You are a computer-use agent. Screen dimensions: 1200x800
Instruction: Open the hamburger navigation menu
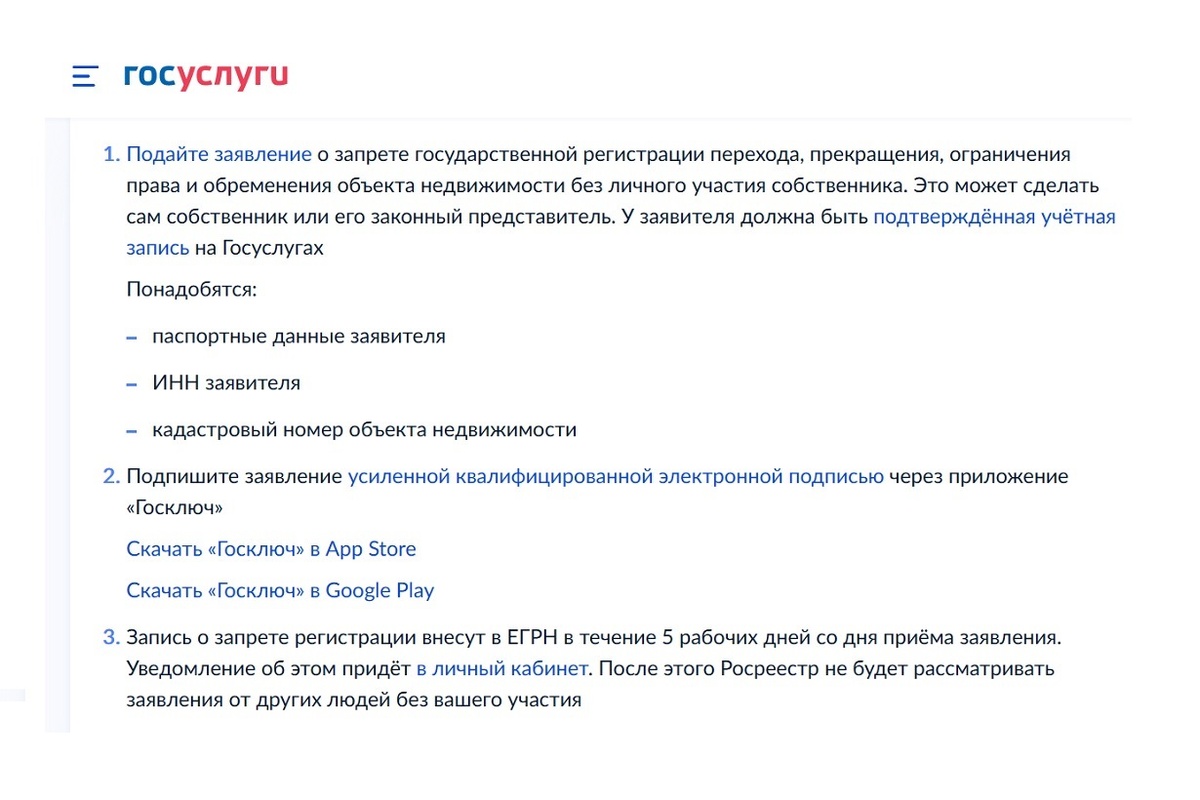click(85, 76)
